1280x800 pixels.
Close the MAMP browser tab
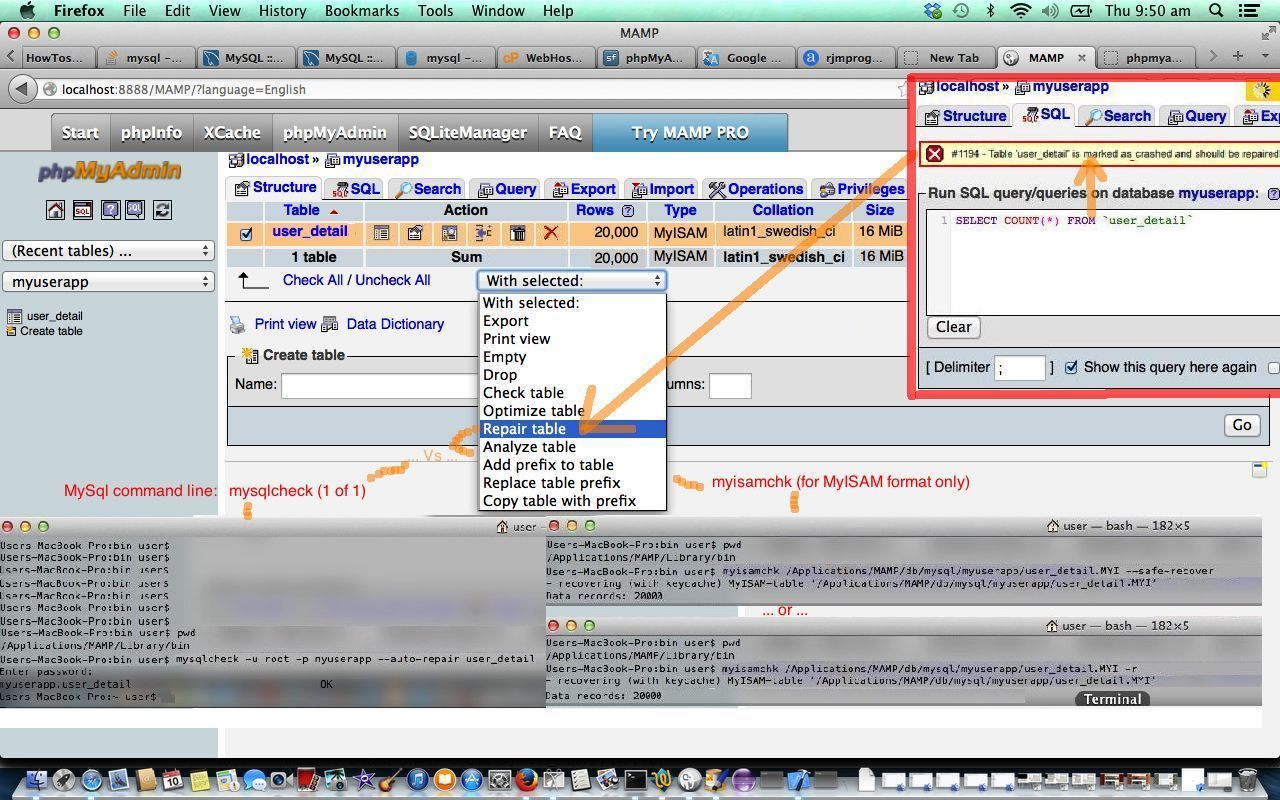tap(1081, 58)
